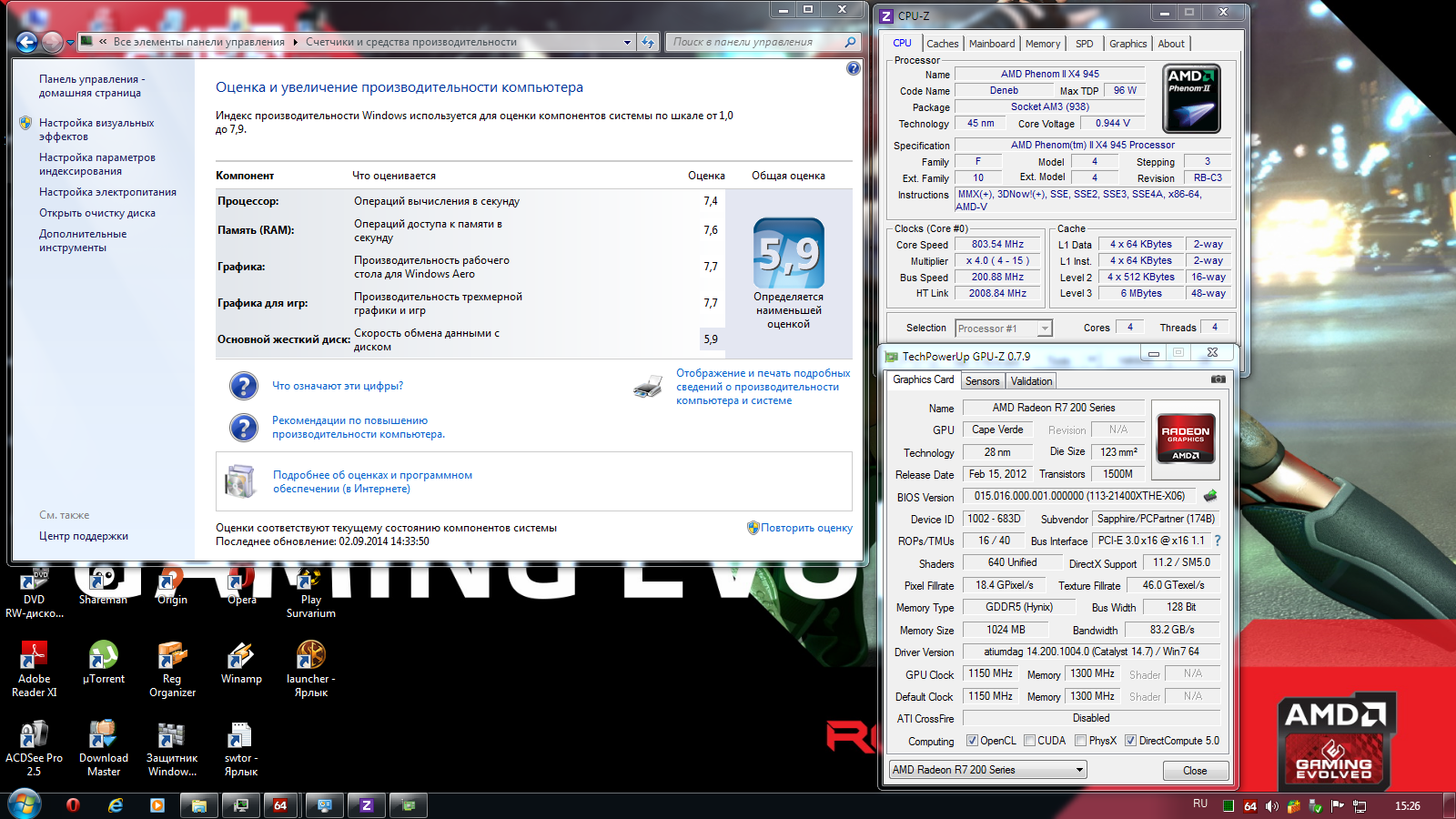Viewport: 1456px width, 819px height.
Task: Switch to the Sensors tab in GPU-Z
Action: [982, 381]
